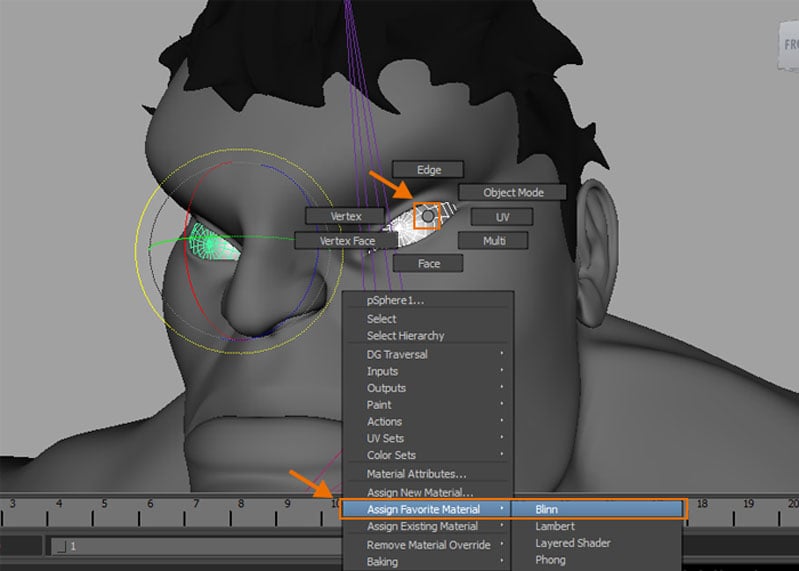
Task: Click frame 8 on the timeline
Action: coord(241,504)
